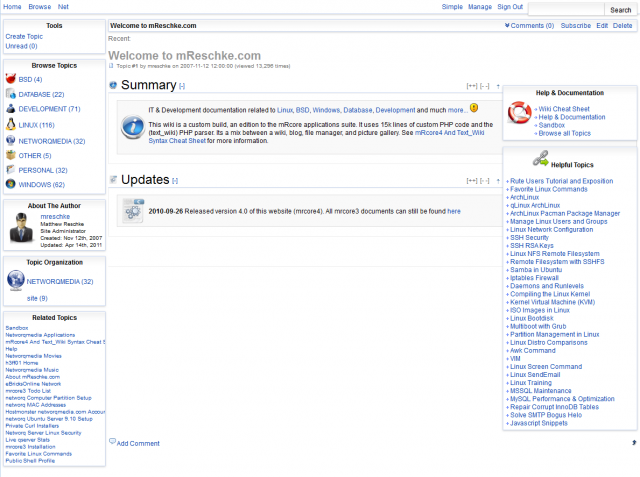Open the Net menu item
Image resolution: width=640 pixels, height=477 pixels.
(63, 7)
